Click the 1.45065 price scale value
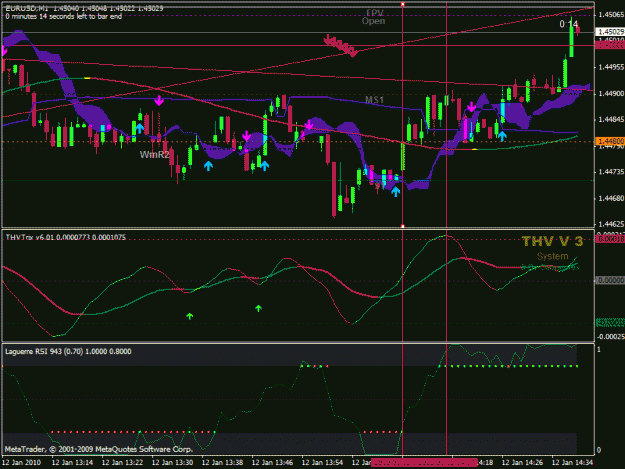625x469 pixels. [x=611, y=15]
